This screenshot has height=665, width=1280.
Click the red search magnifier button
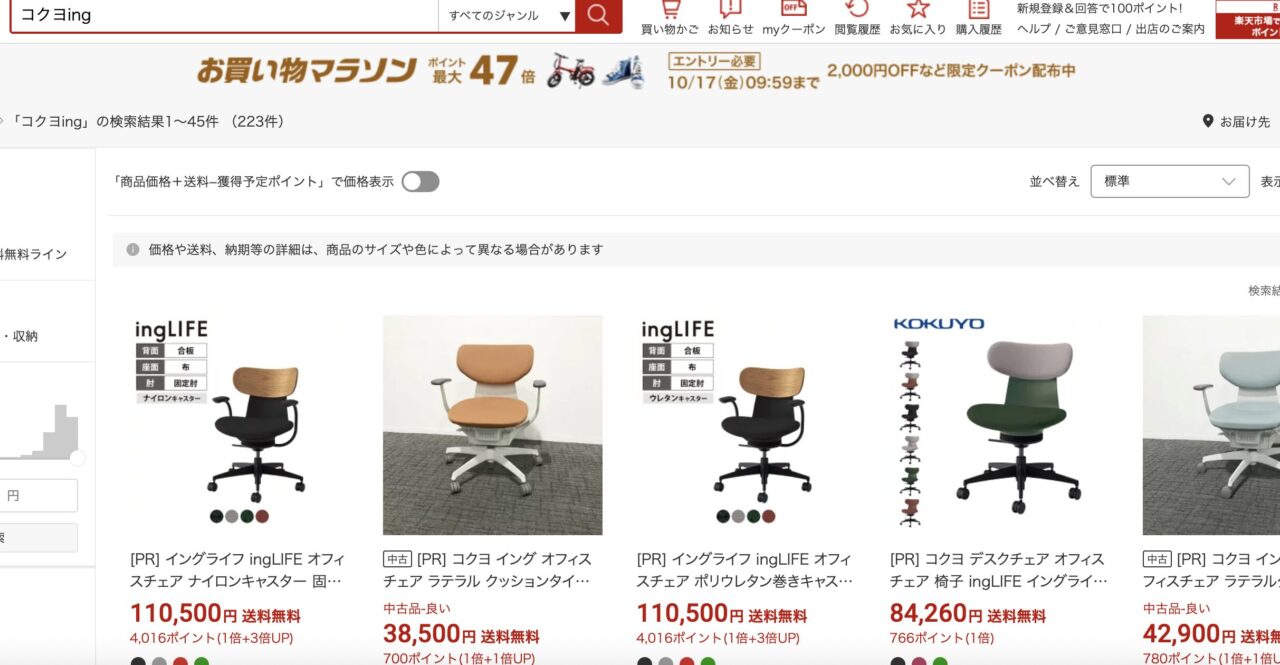[598, 15]
